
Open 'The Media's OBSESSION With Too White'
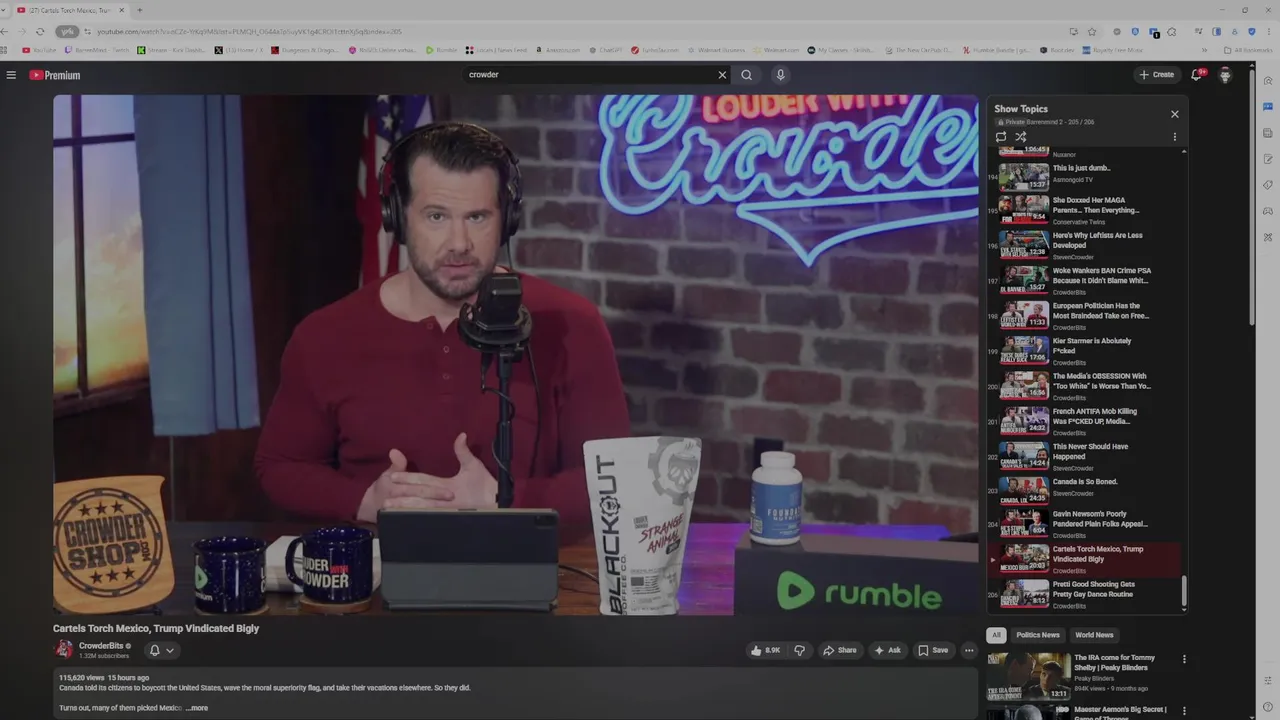tap(1085, 386)
